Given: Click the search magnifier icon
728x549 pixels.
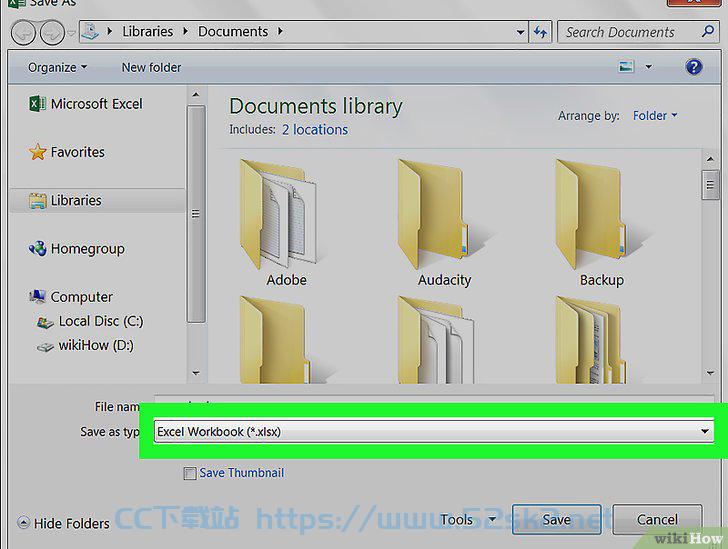Looking at the screenshot, I should click(708, 32).
